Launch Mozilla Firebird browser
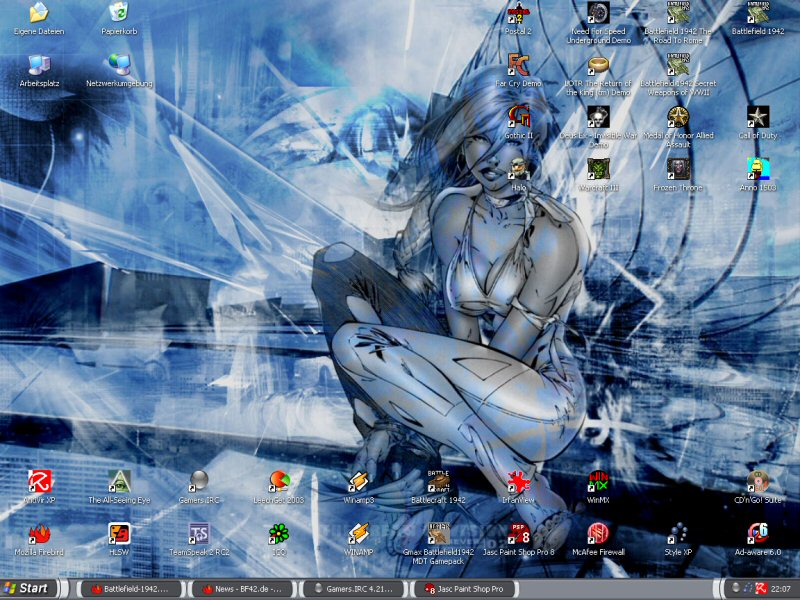The width and height of the screenshot is (800, 600). pyautogui.click(x=39, y=534)
